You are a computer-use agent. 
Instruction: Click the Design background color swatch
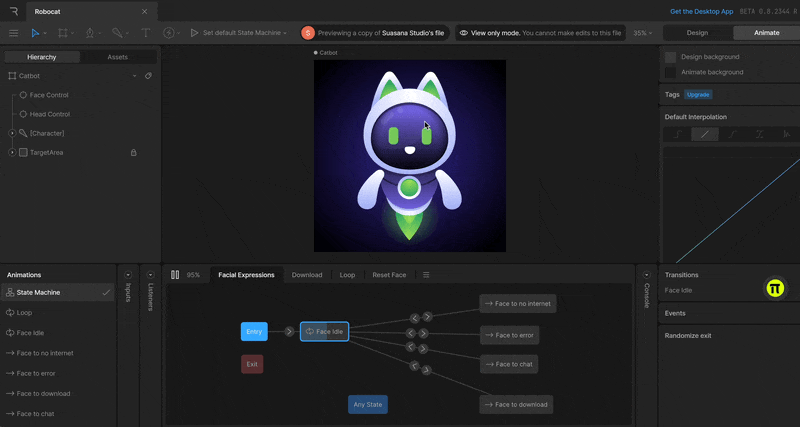click(x=671, y=58)
